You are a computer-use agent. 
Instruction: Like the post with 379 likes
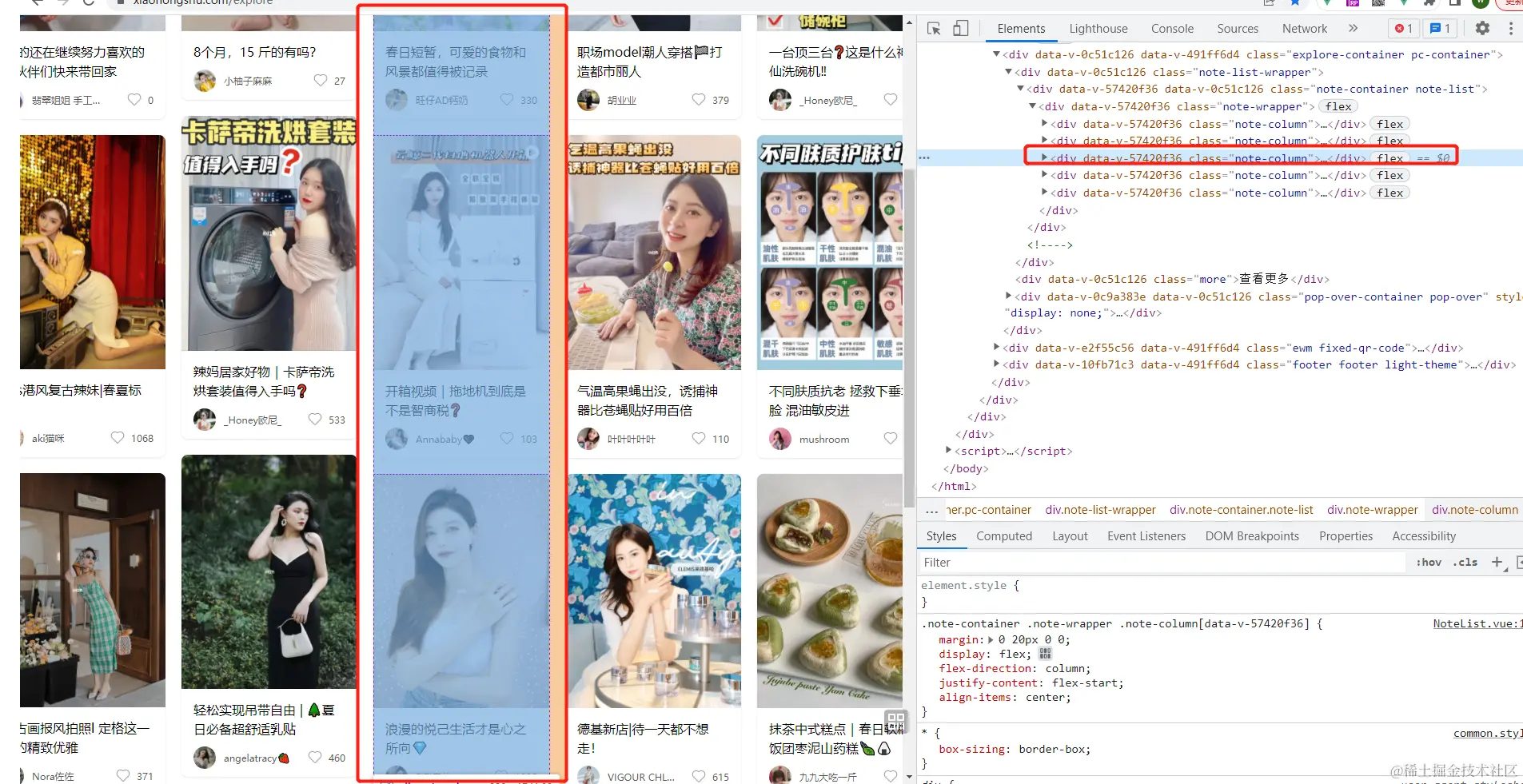point(699,99)
